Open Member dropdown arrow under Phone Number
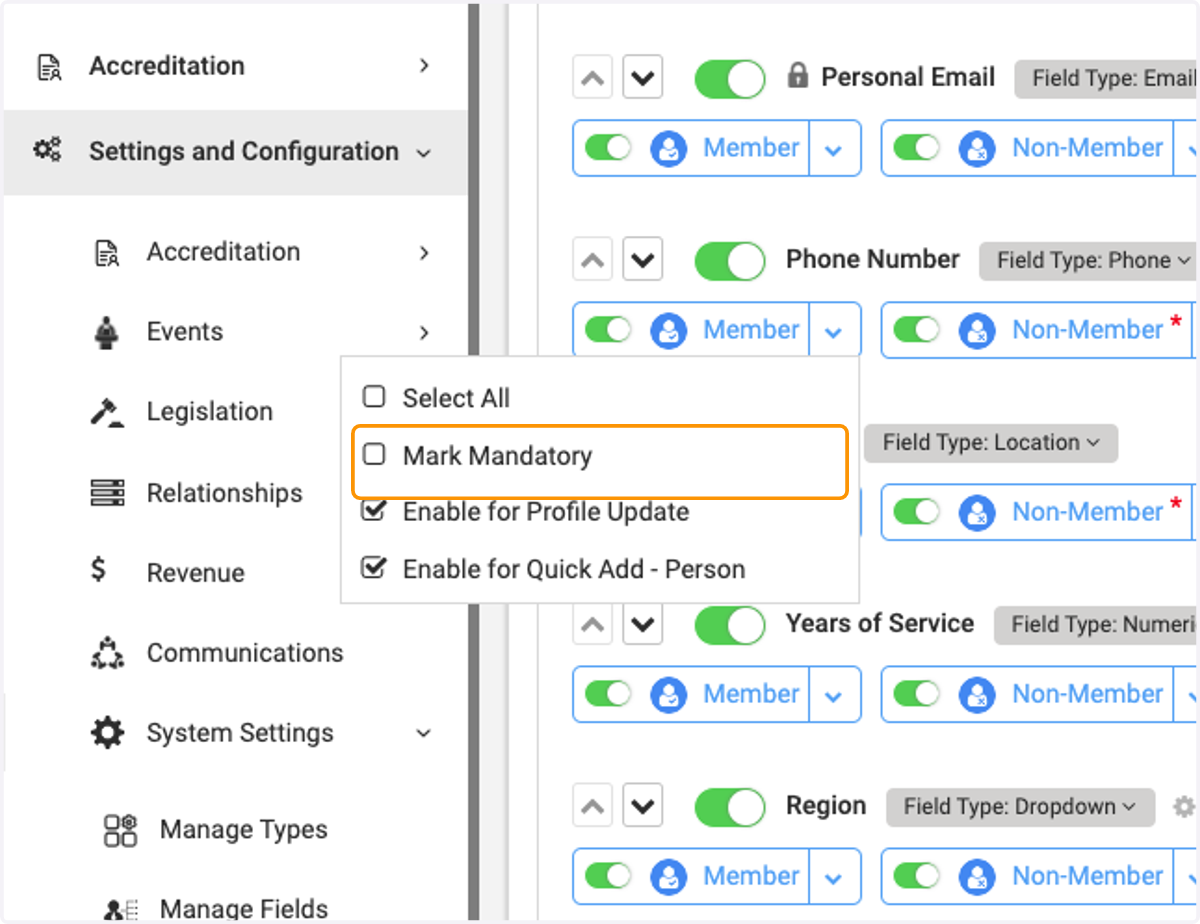This screenshot has height=924, width=1200. pos(834,331)
